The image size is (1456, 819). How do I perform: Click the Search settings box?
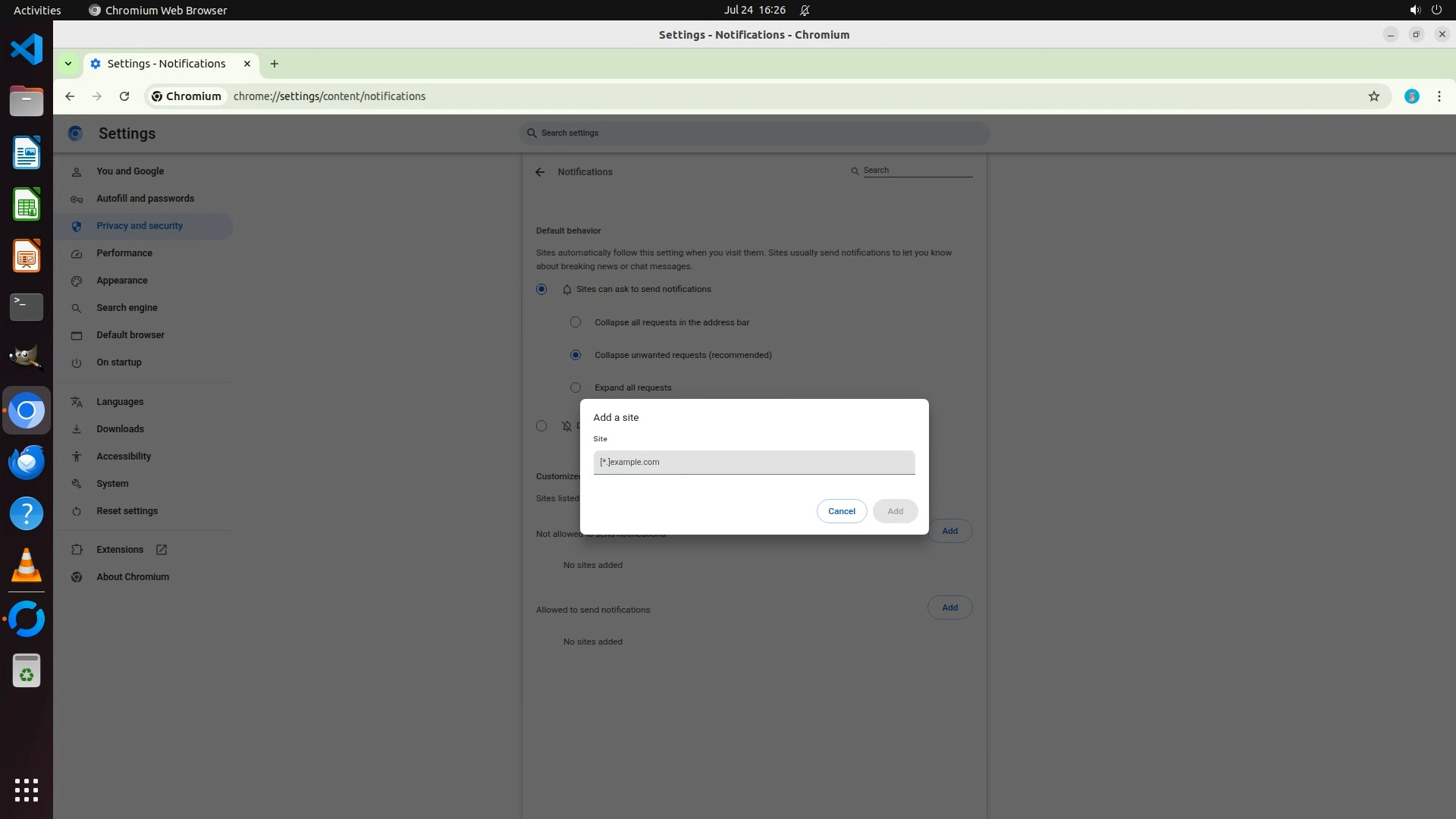(754, 133)
